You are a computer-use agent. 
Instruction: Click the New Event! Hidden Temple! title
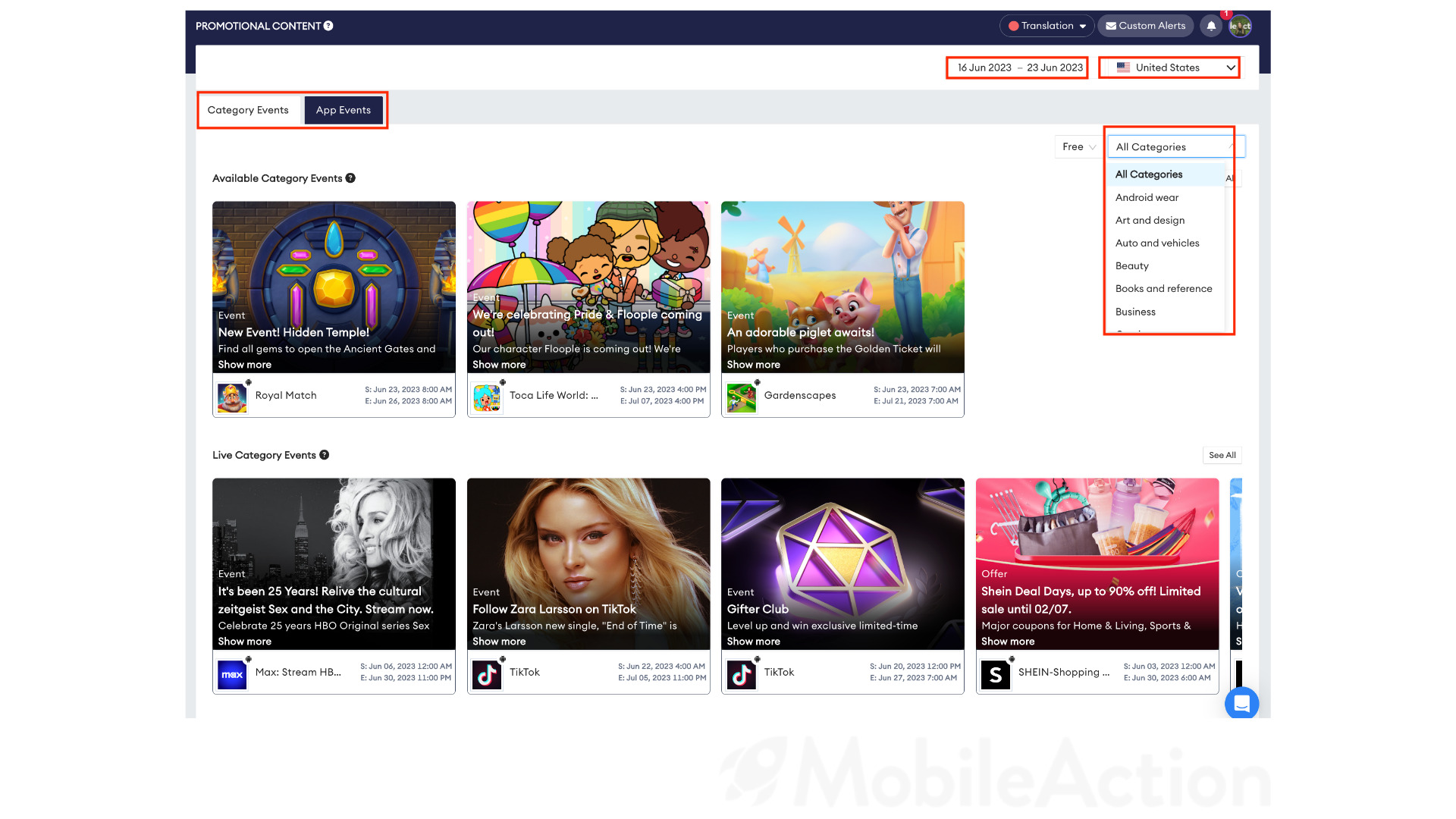coord(293,332)
